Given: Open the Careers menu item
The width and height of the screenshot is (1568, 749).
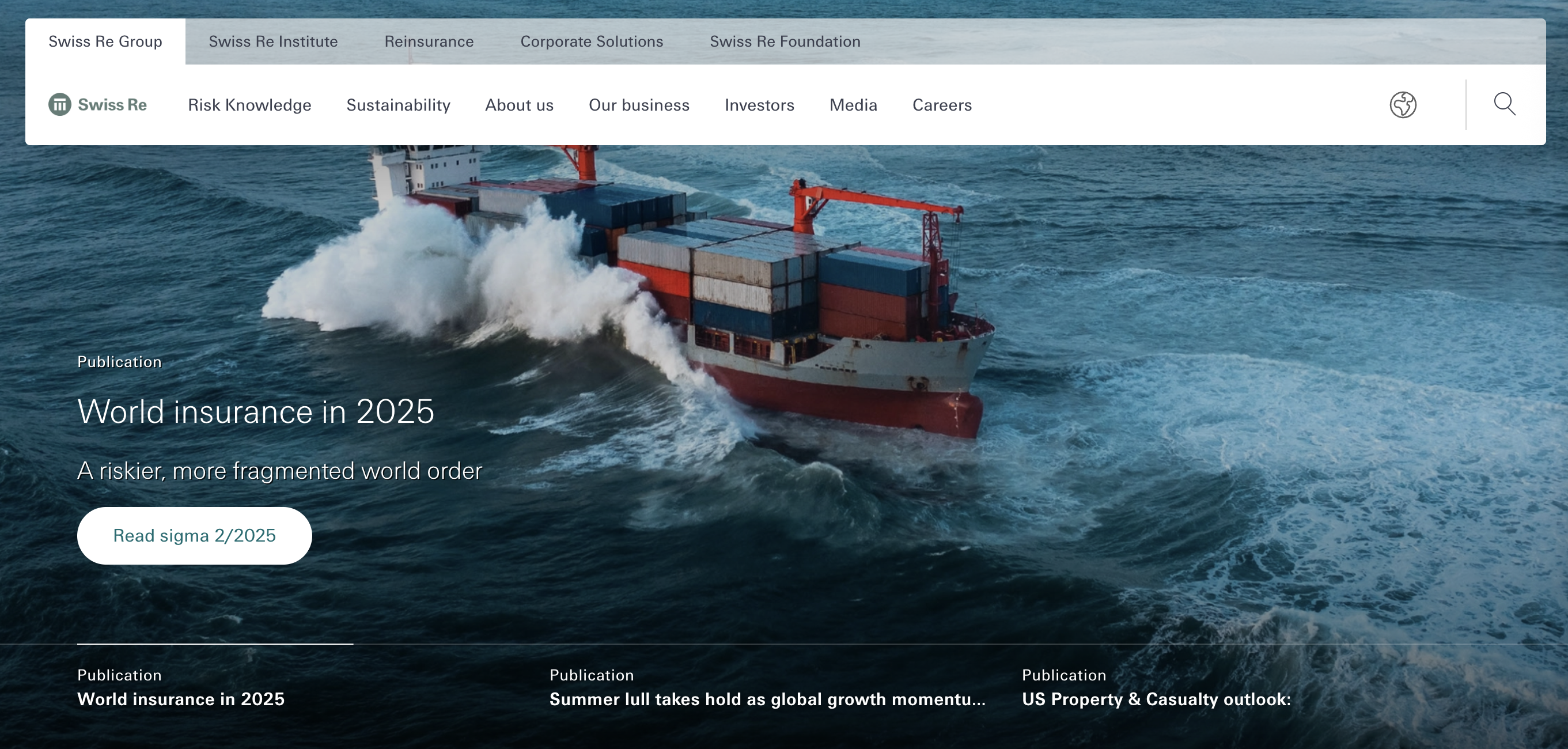Looking at the screenshot, I should click(942, 105).
